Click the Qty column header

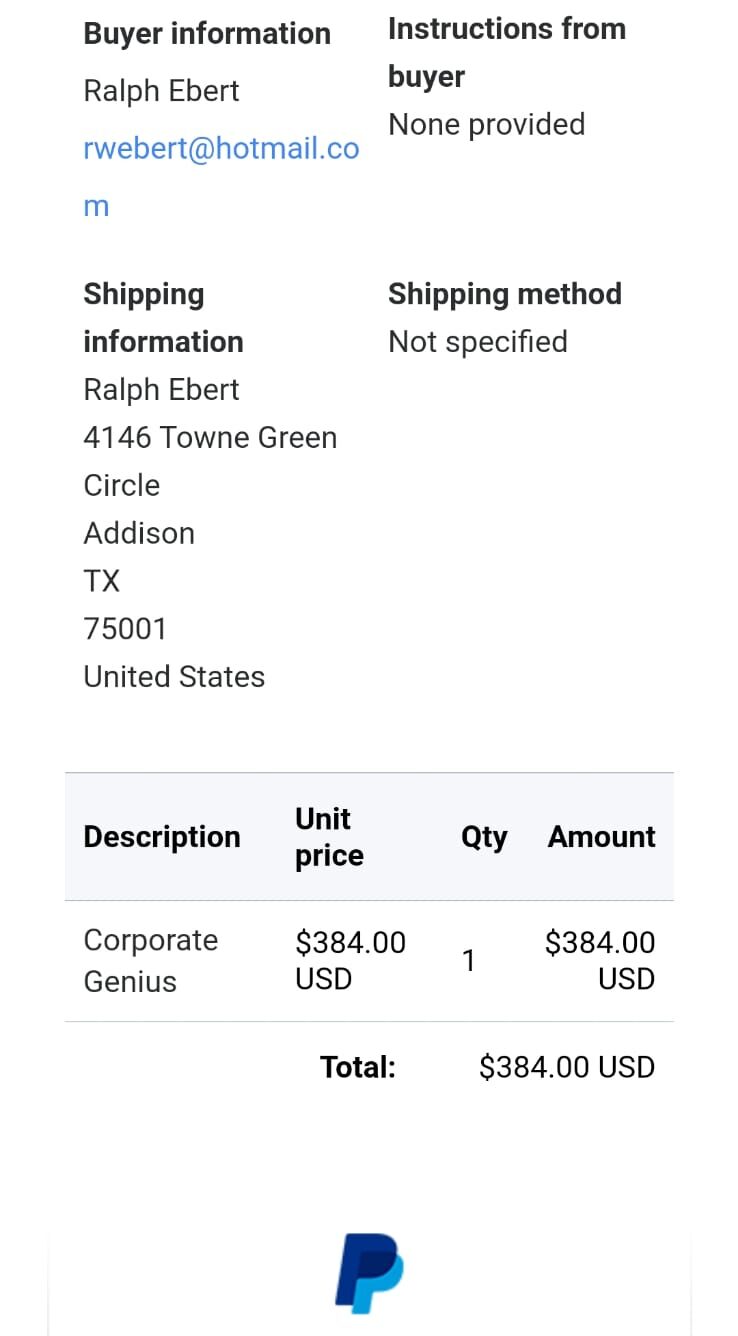pos(484,837)
